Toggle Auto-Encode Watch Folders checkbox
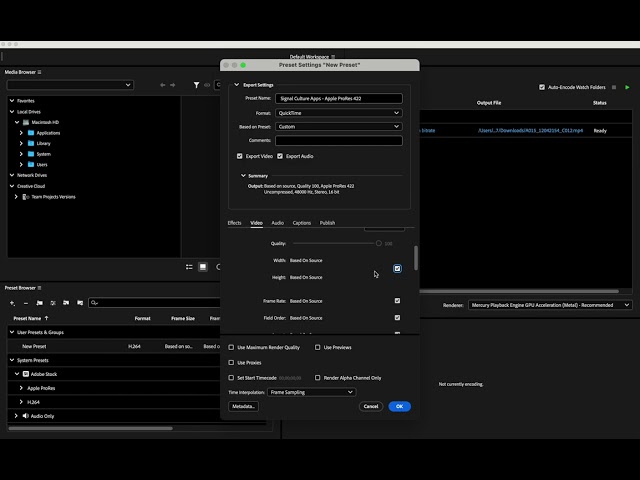 point(542,87)
